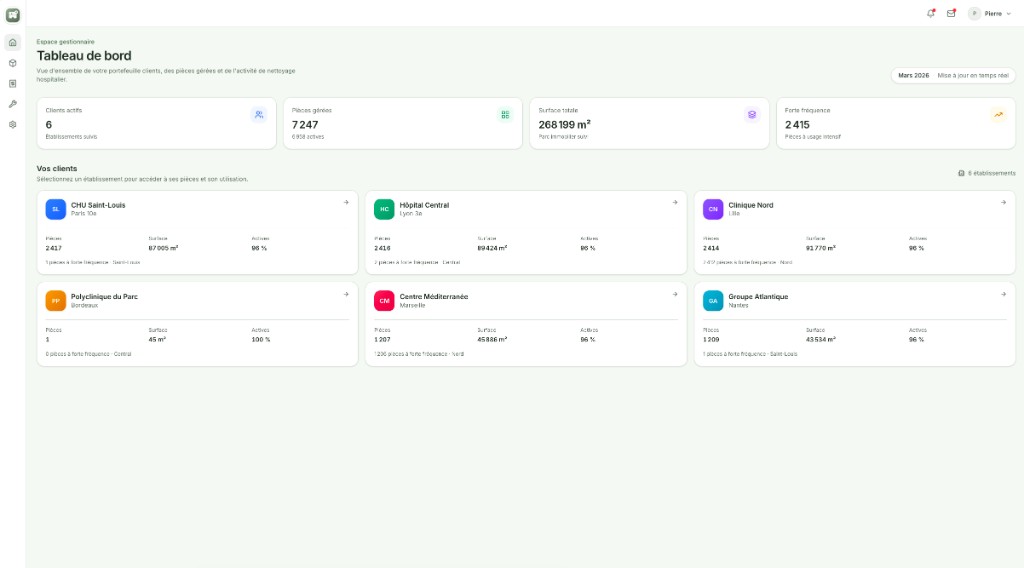Click the pièces count 2 417
This screenshot has width=1024, height=568.
coord(54,248)
